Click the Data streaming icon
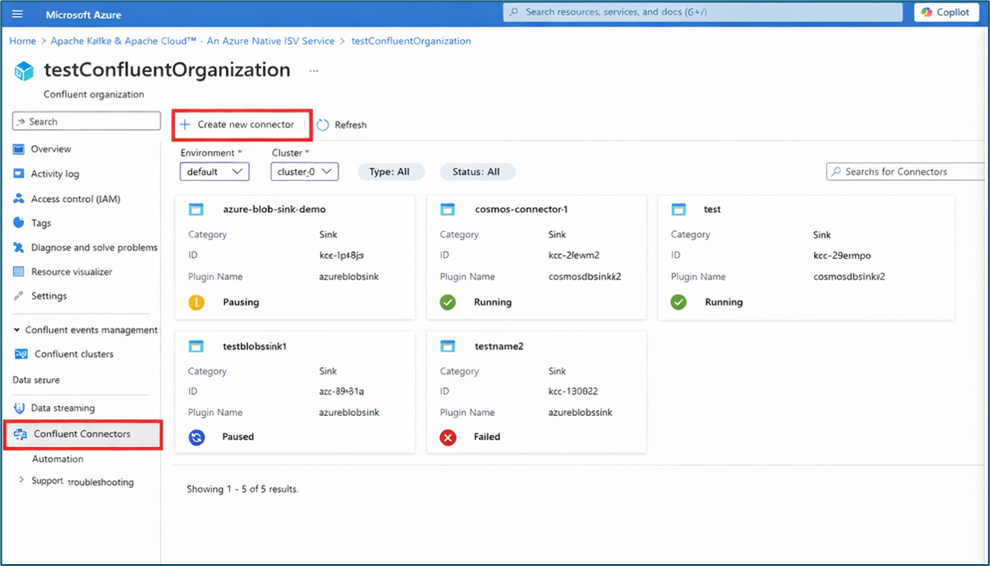Image resolution: width=990 pixels, height=566 pixels. tap(19, 408)
